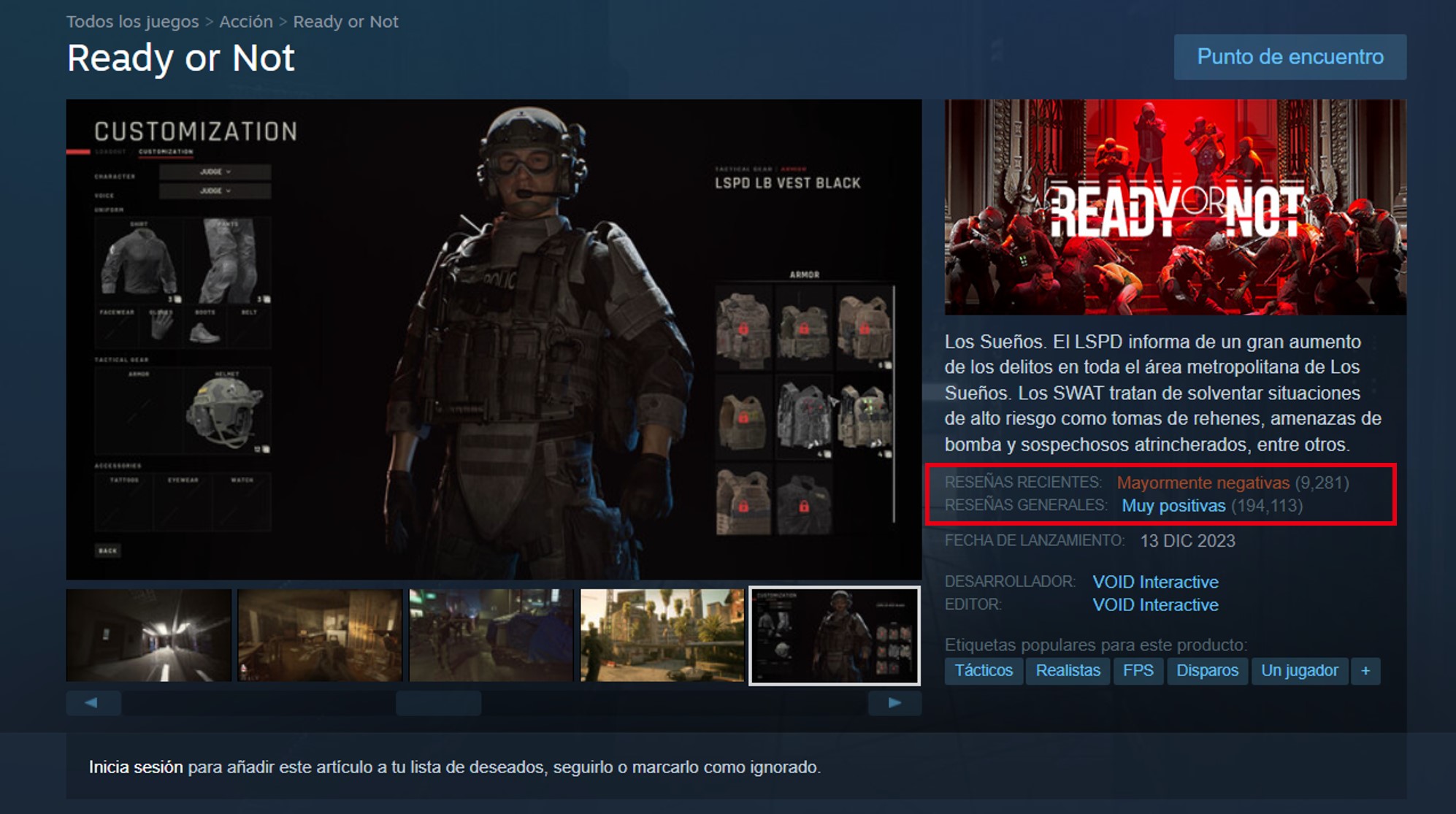Click the left arrow of the thumbnail strip
The height and width of the screenshot is (814, 1456).
pos(93,703)
